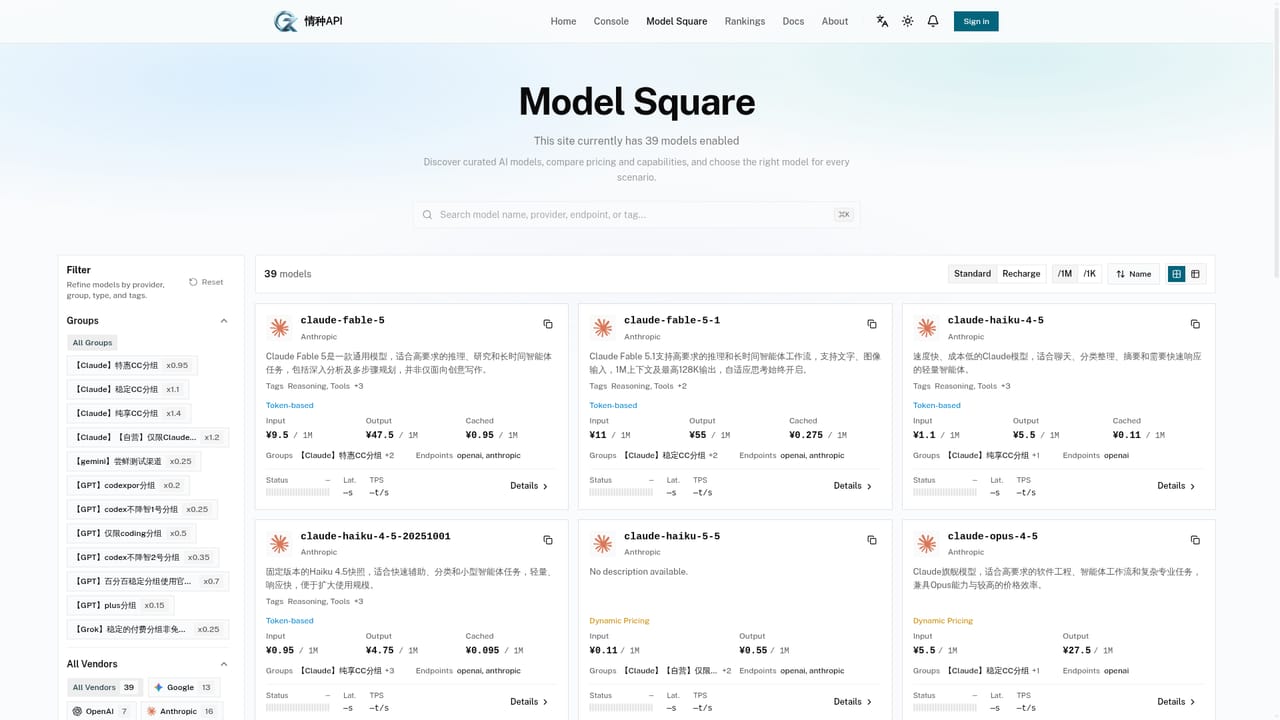Collapse the All Vendors filter section
This screenshot has height=720, width=1280.
(x=224, y=664)
